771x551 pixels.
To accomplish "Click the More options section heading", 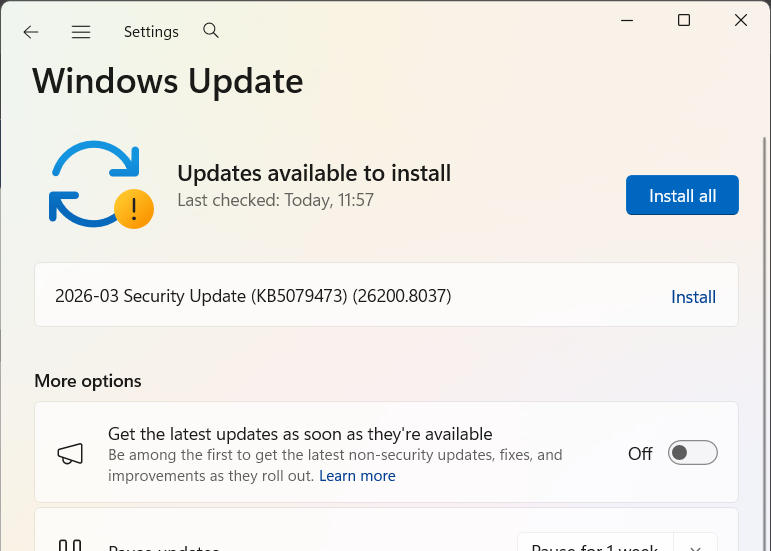I will point(88,381).
